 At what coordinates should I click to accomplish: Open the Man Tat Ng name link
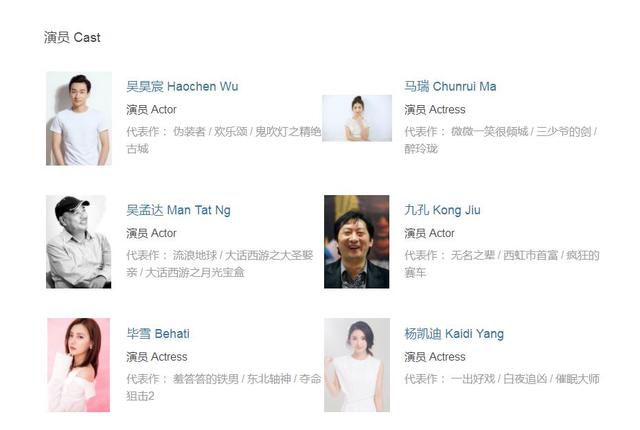pyautogui.click(x=178, y=210)
